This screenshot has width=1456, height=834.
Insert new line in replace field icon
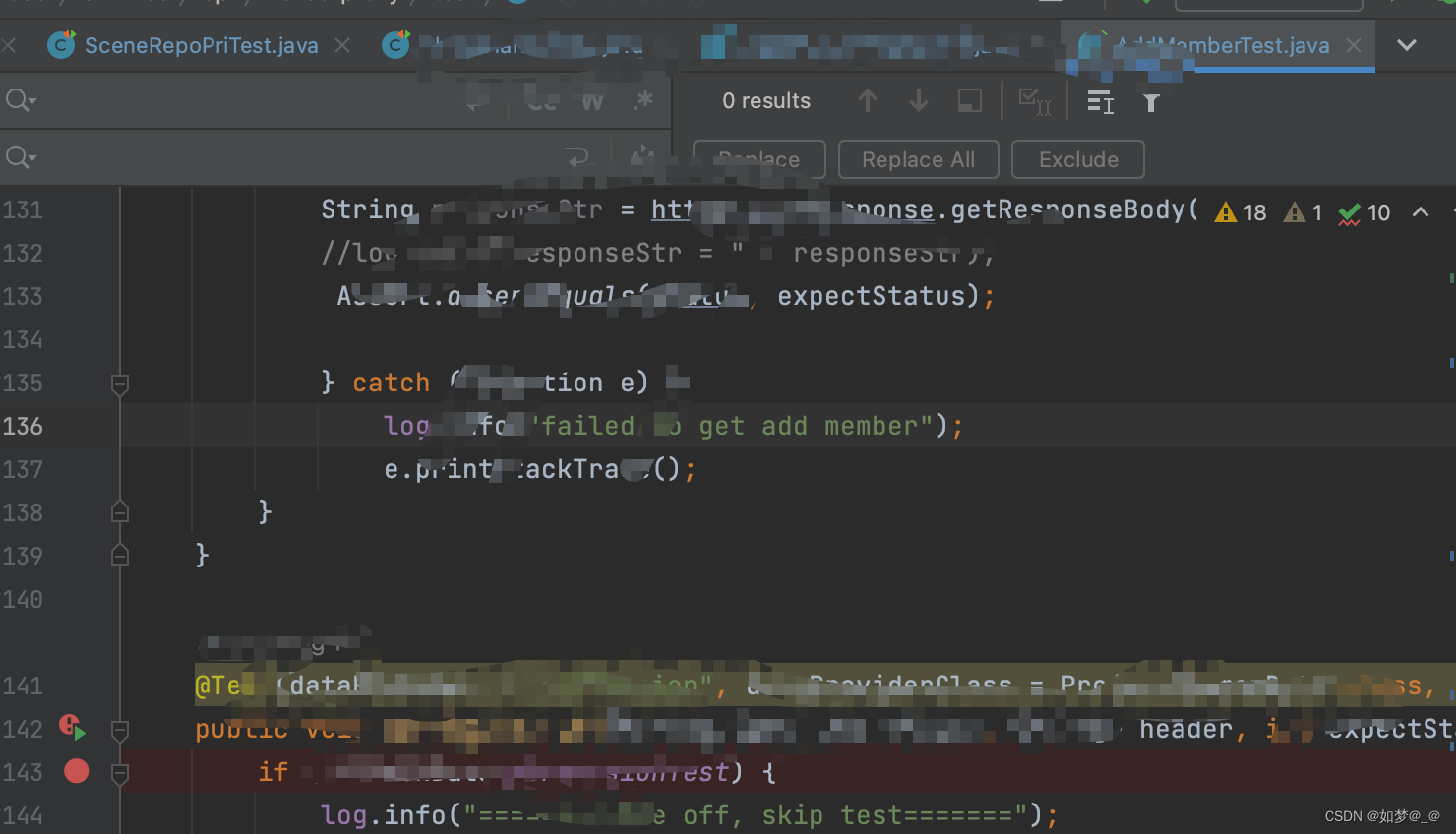[576, 157]
